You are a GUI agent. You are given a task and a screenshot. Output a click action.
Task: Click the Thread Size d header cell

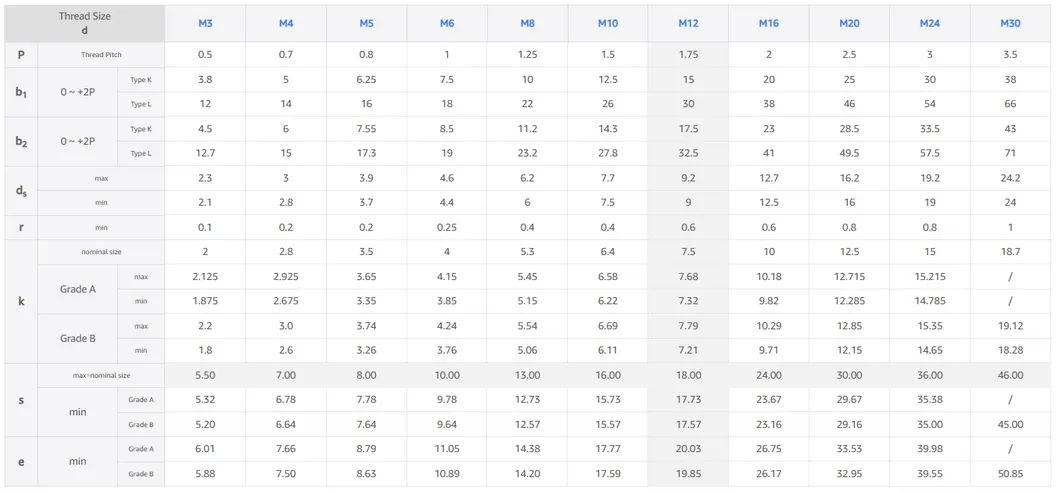pos(84,23)
